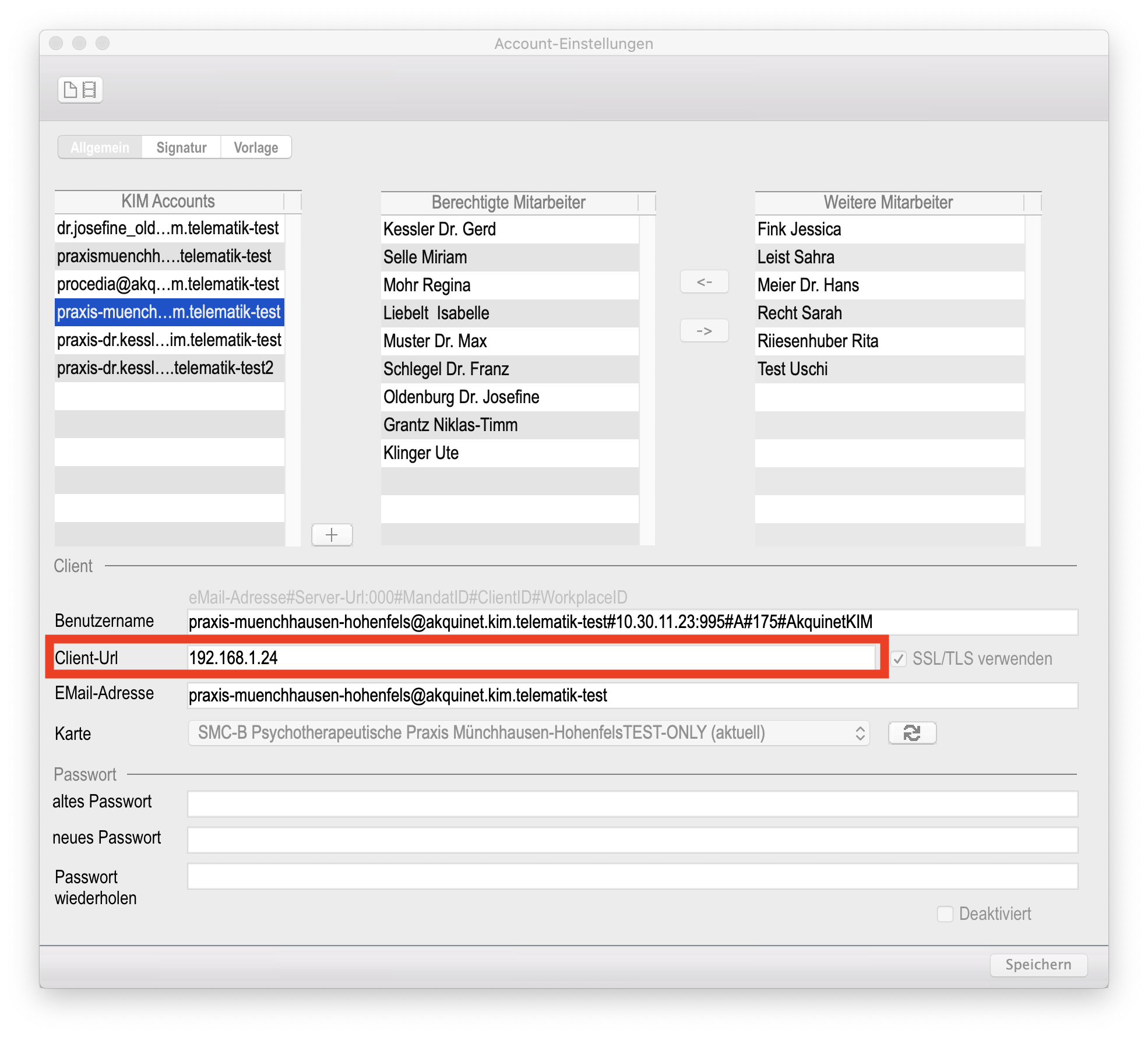Select procedia@akq KIM account
The image size is (1148, 1037).
tap(168, 284)
